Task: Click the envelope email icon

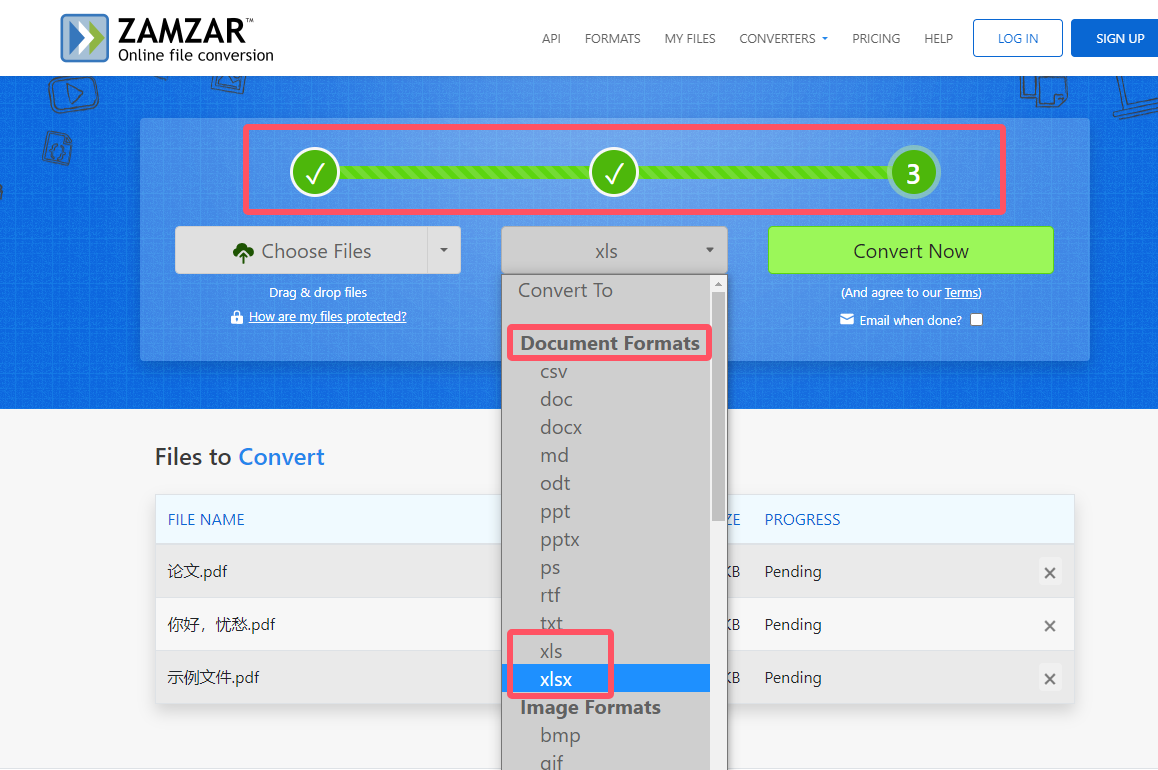Action: pyautogui.click(x=847, y=319)
